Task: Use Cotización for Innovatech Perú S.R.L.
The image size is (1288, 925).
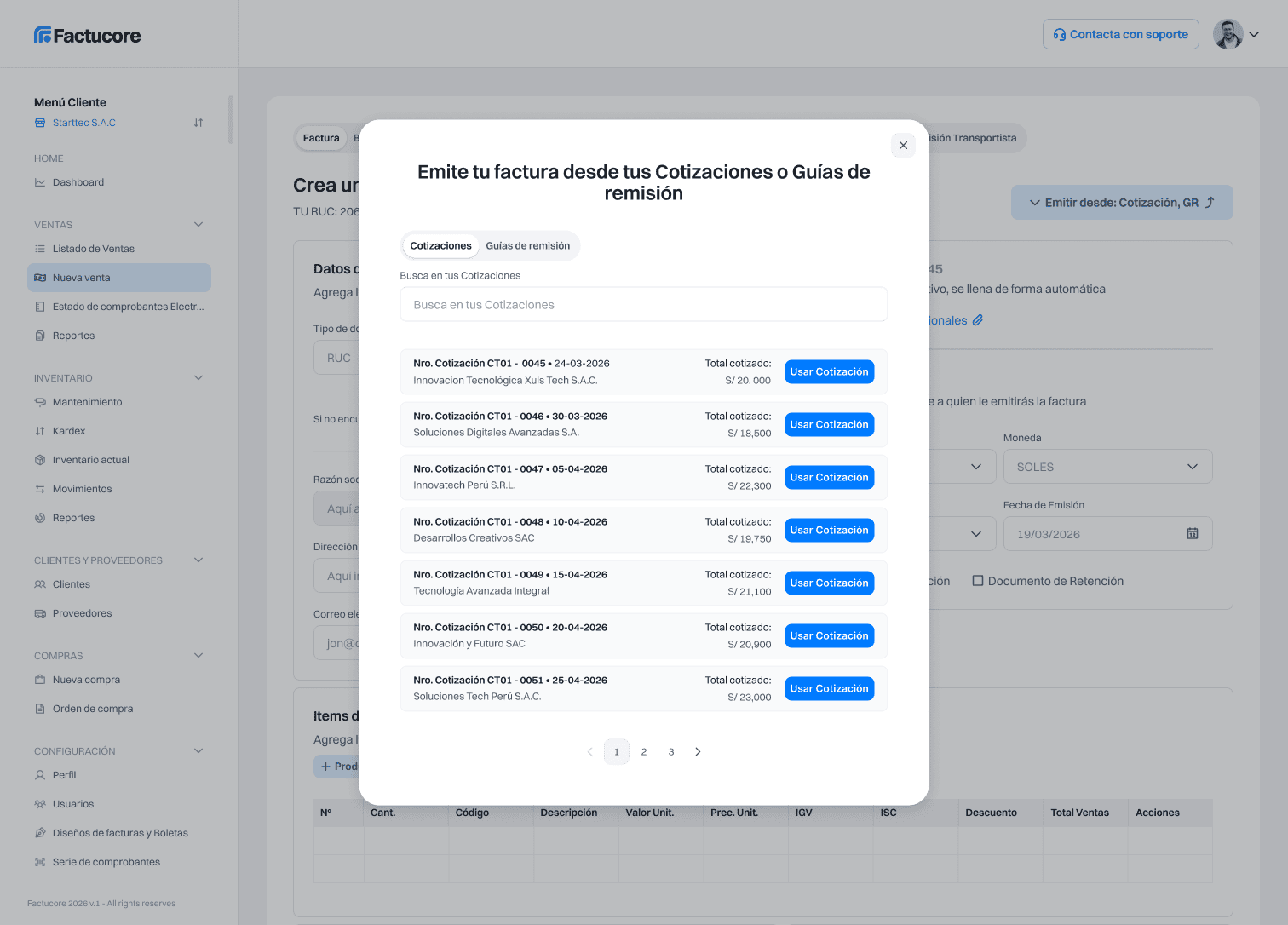Action: point(829,478)
